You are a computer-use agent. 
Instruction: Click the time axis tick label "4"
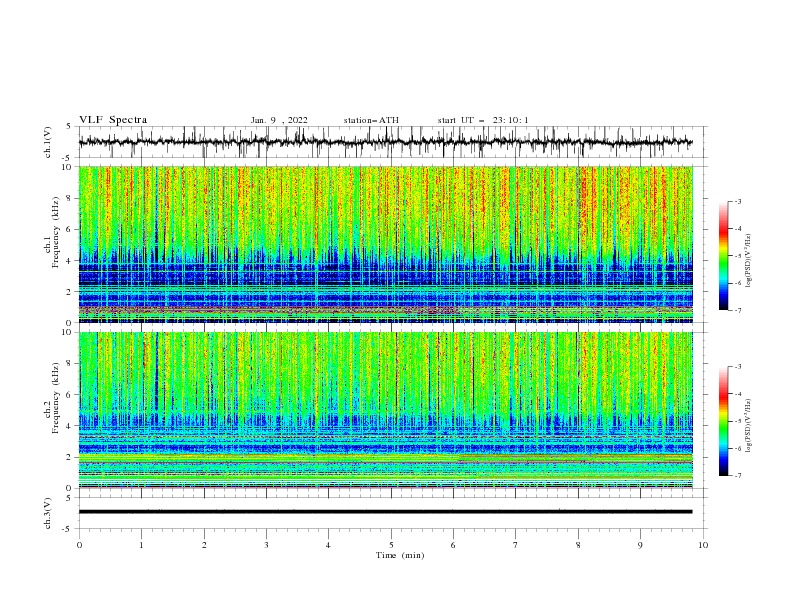(x=329, y=545)
